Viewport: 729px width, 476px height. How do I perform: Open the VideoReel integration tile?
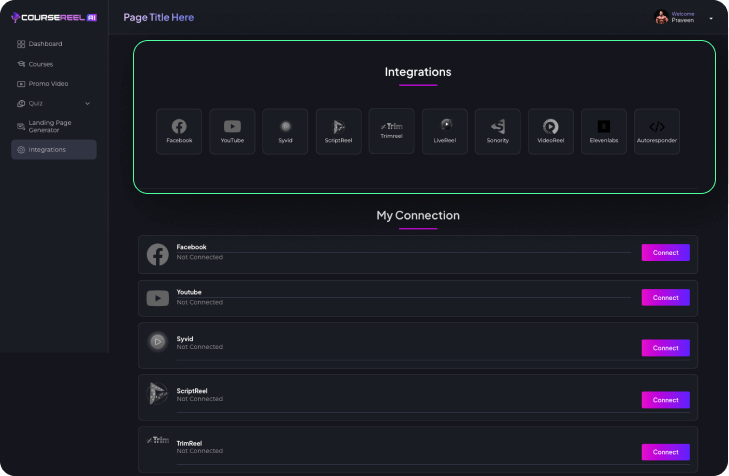click(x=550, y=132)
